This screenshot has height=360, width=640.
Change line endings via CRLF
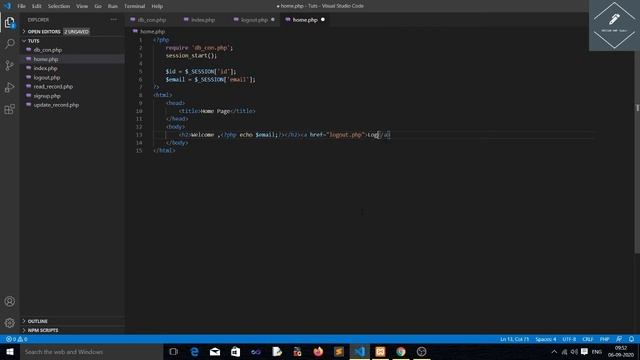pyautogui.click(x=588, y=339)
